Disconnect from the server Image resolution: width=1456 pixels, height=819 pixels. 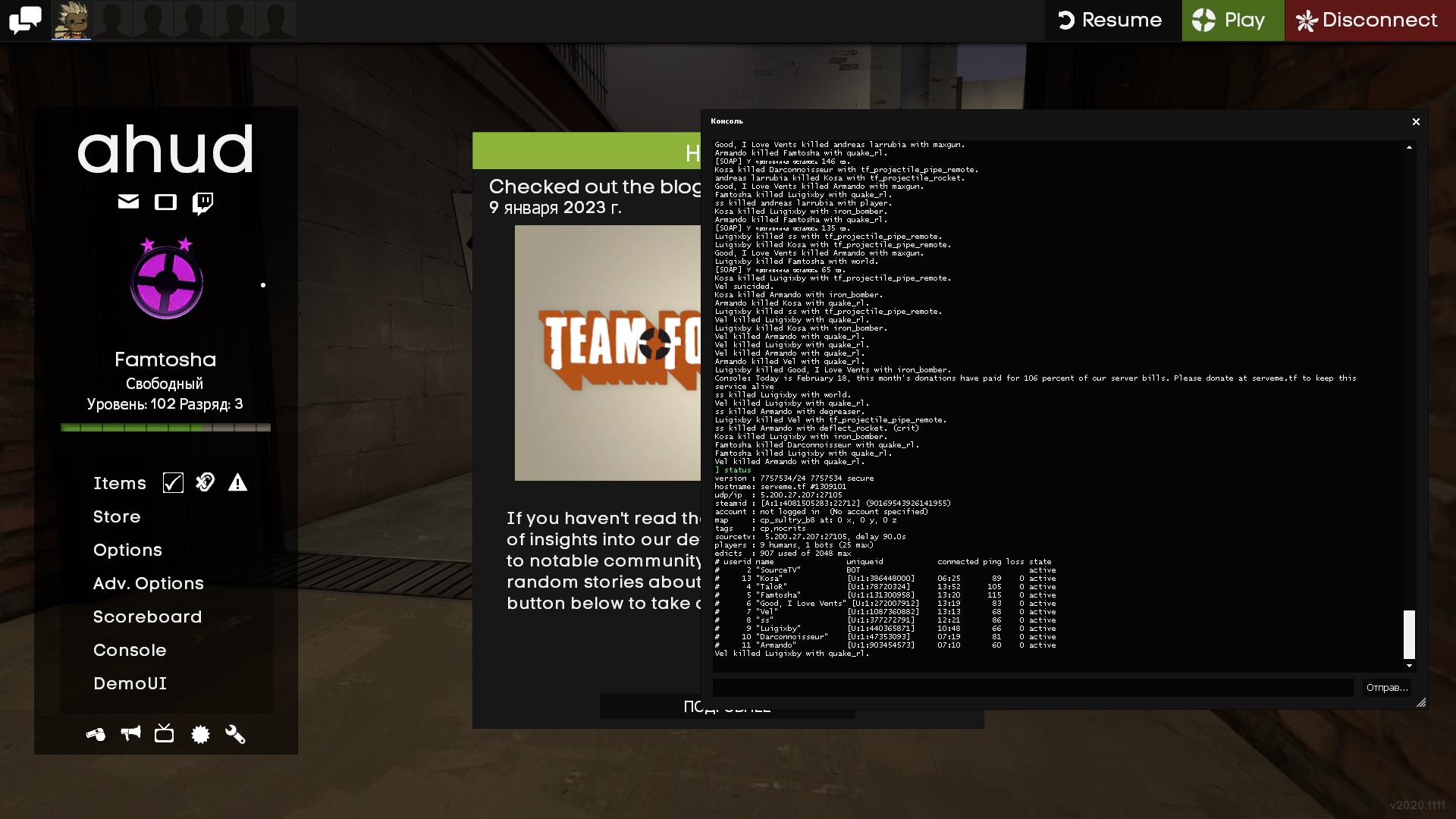point(1370,20)
